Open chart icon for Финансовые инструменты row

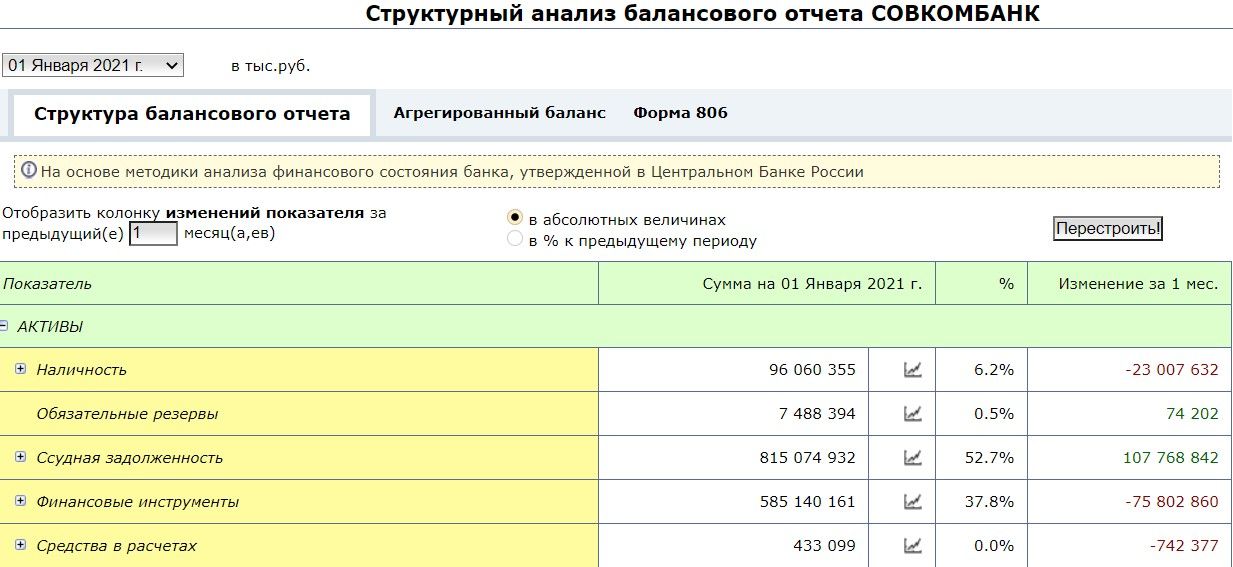pos(912,502)
